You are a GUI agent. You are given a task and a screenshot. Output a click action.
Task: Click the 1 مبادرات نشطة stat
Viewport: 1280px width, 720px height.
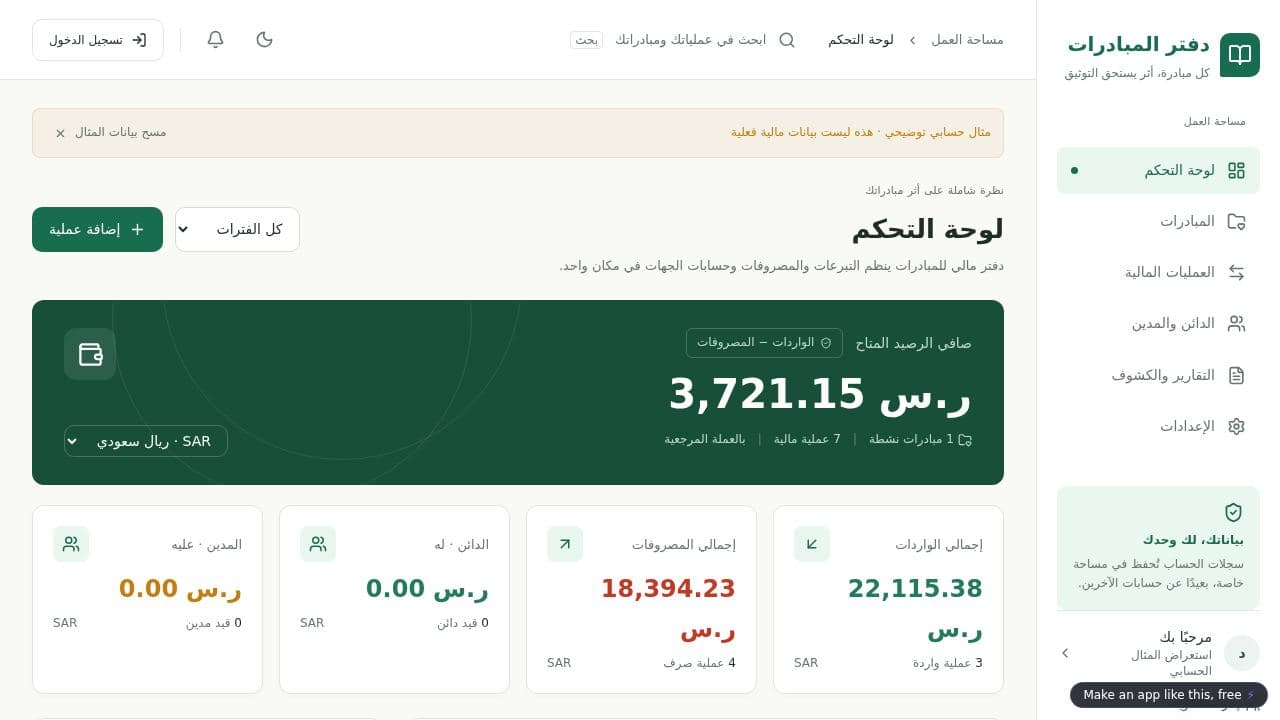click(x=920, y=439)
